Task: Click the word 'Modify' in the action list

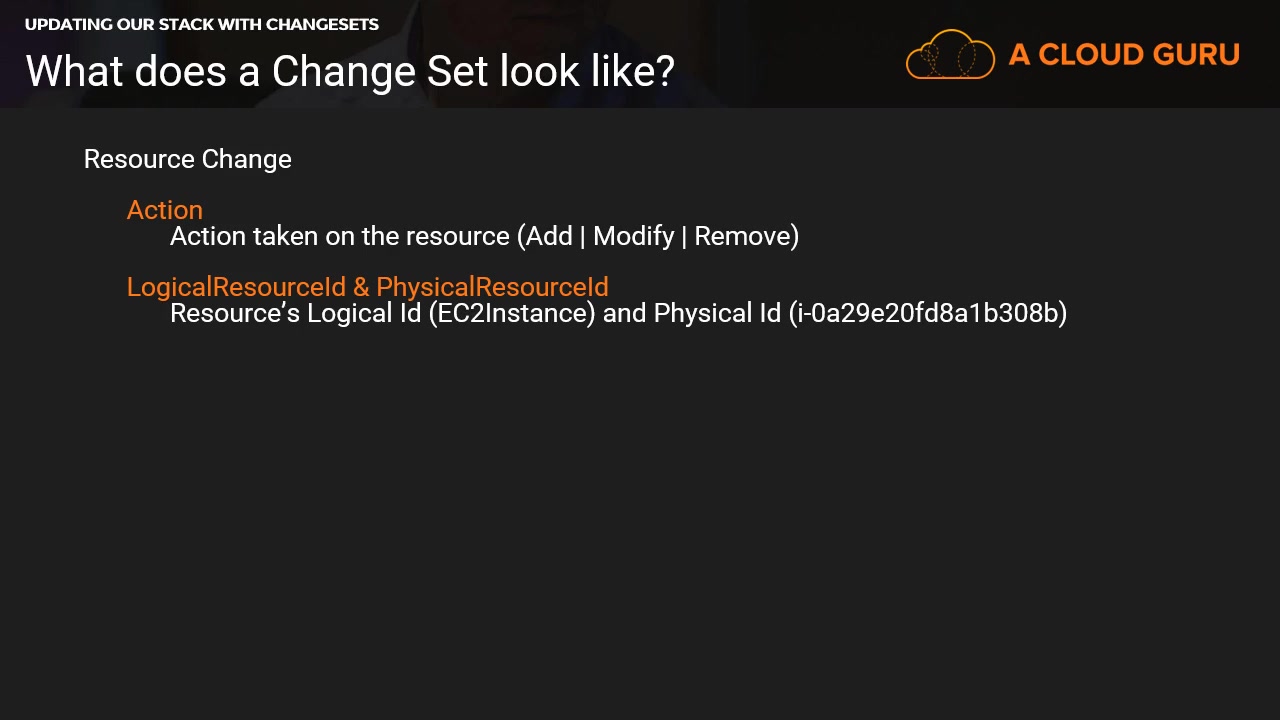Action: point(633,236)
